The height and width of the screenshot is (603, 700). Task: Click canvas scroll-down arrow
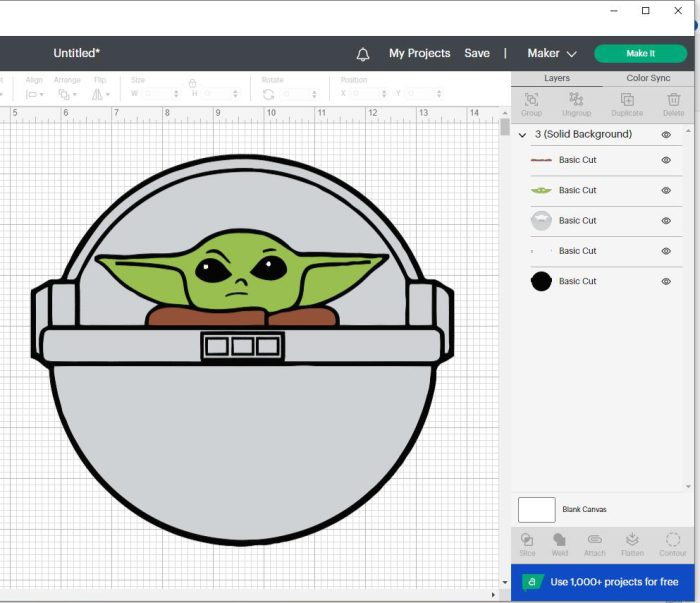pyautogui.click(x=505, y=582)
